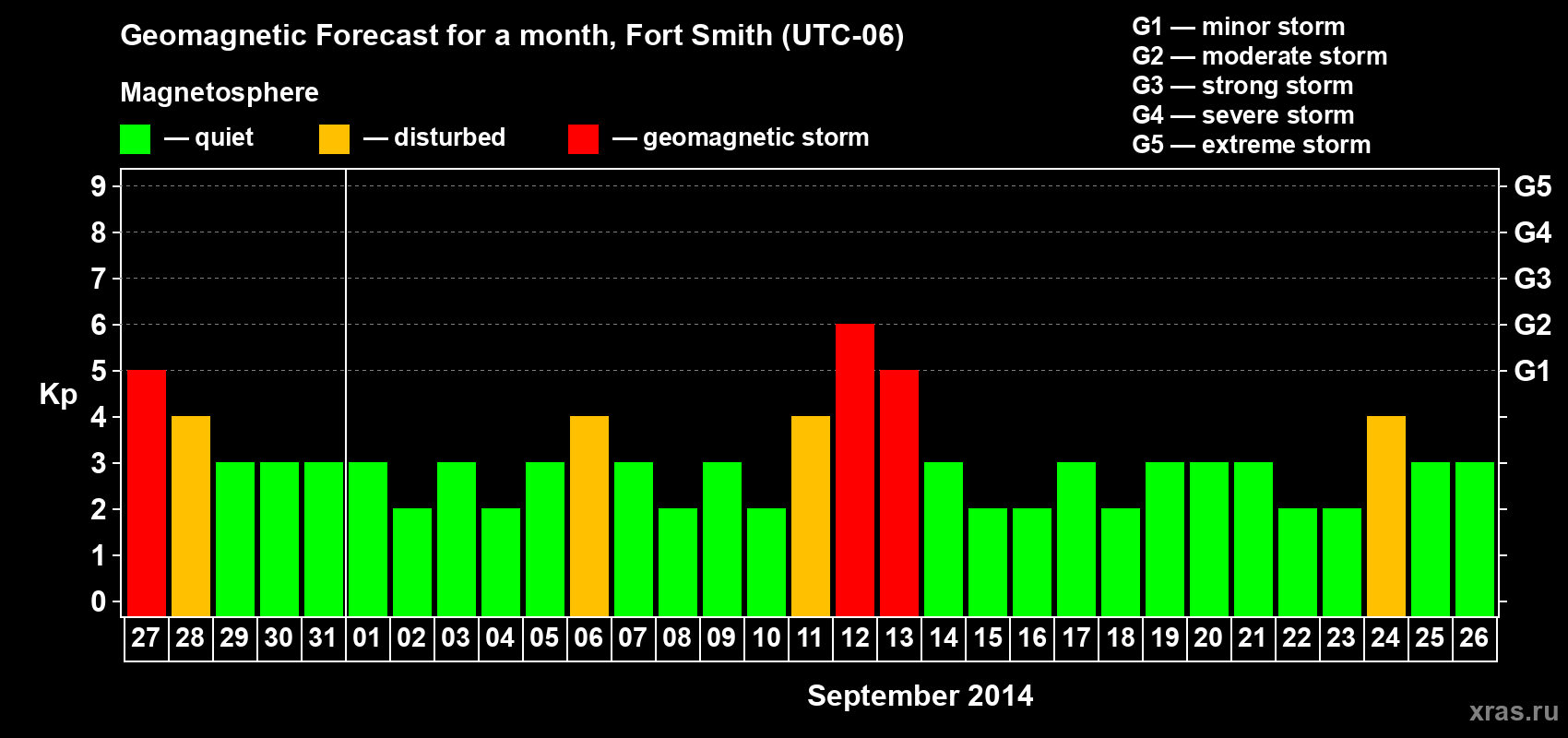Viewport: 1568px width, 738px height.
Task: Click the G3 right-axis label
Action: click(1533, 279)
